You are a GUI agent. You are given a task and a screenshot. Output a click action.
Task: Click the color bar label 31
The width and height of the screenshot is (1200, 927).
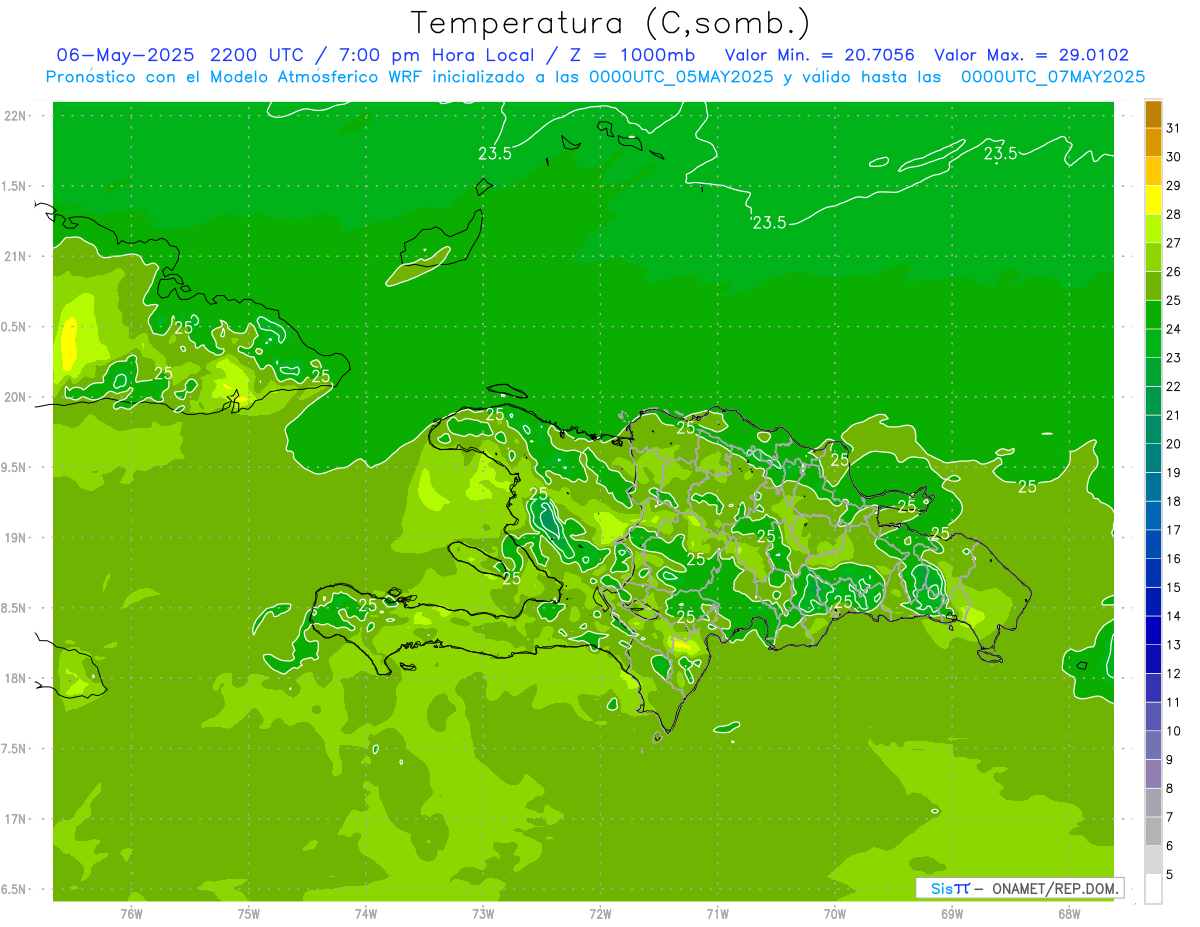pos(1174,128)
